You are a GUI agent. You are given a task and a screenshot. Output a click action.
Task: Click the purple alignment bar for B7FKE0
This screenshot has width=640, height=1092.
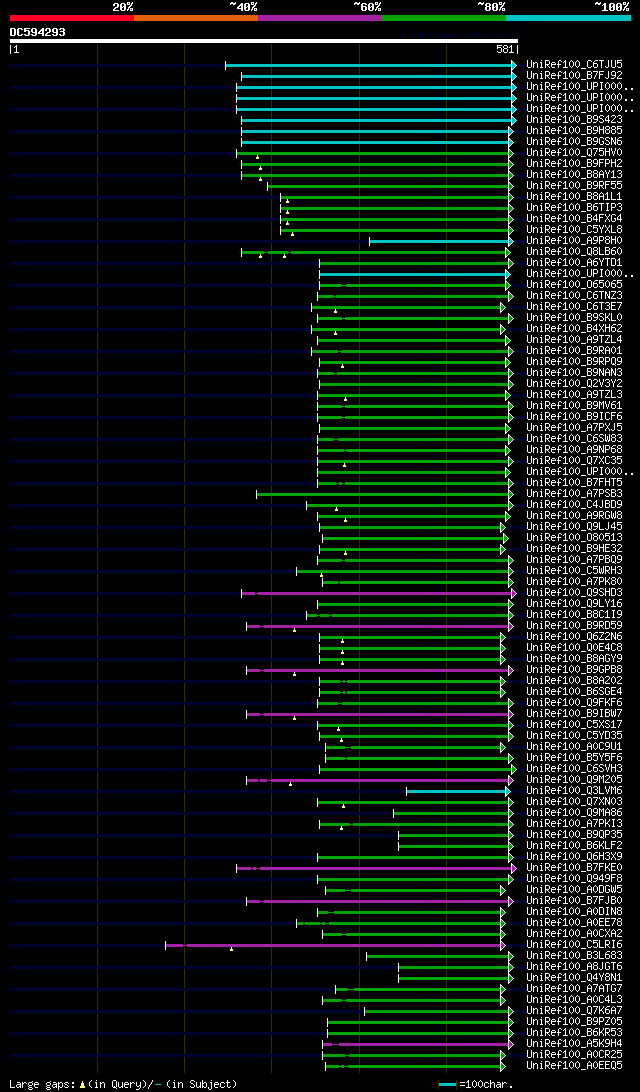pos(375,868)
